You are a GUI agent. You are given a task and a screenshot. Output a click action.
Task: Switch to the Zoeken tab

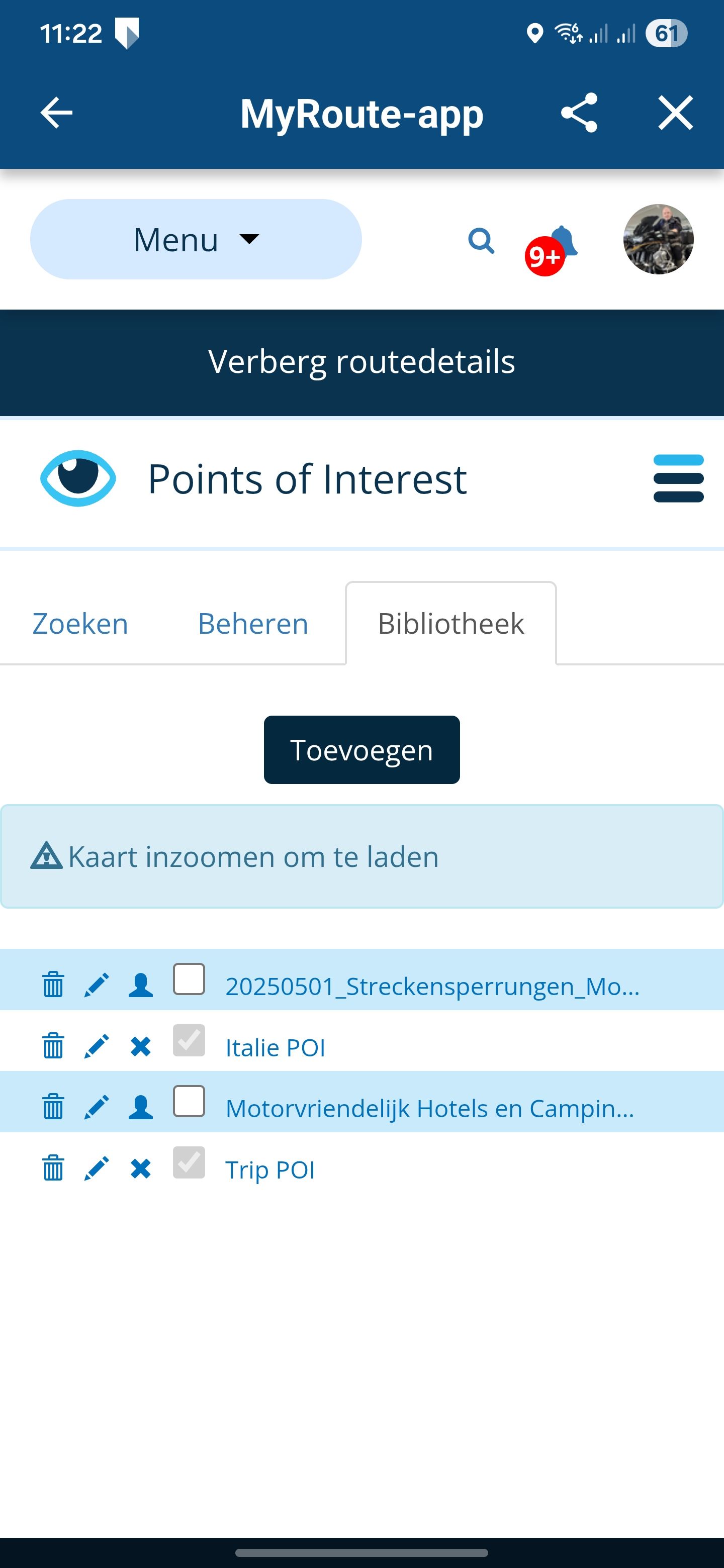(80, 623)
